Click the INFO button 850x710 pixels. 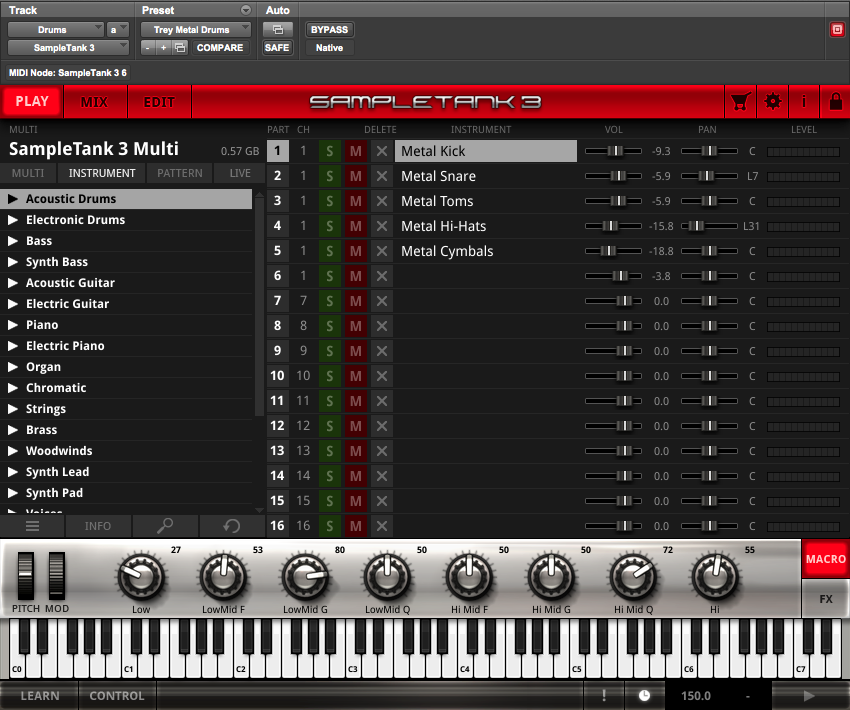[98, 526]
